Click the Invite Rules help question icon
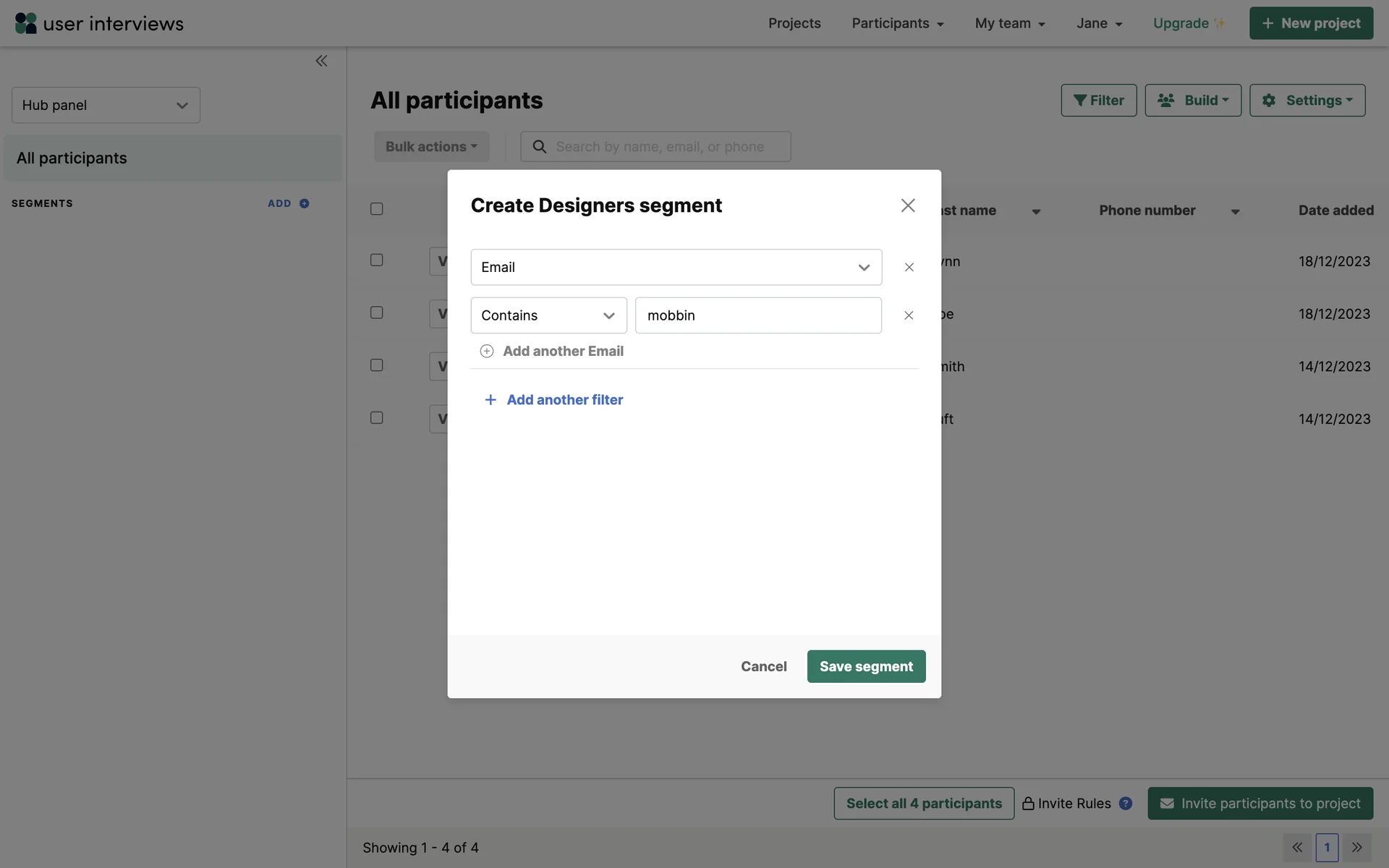 click(1126, 804)
